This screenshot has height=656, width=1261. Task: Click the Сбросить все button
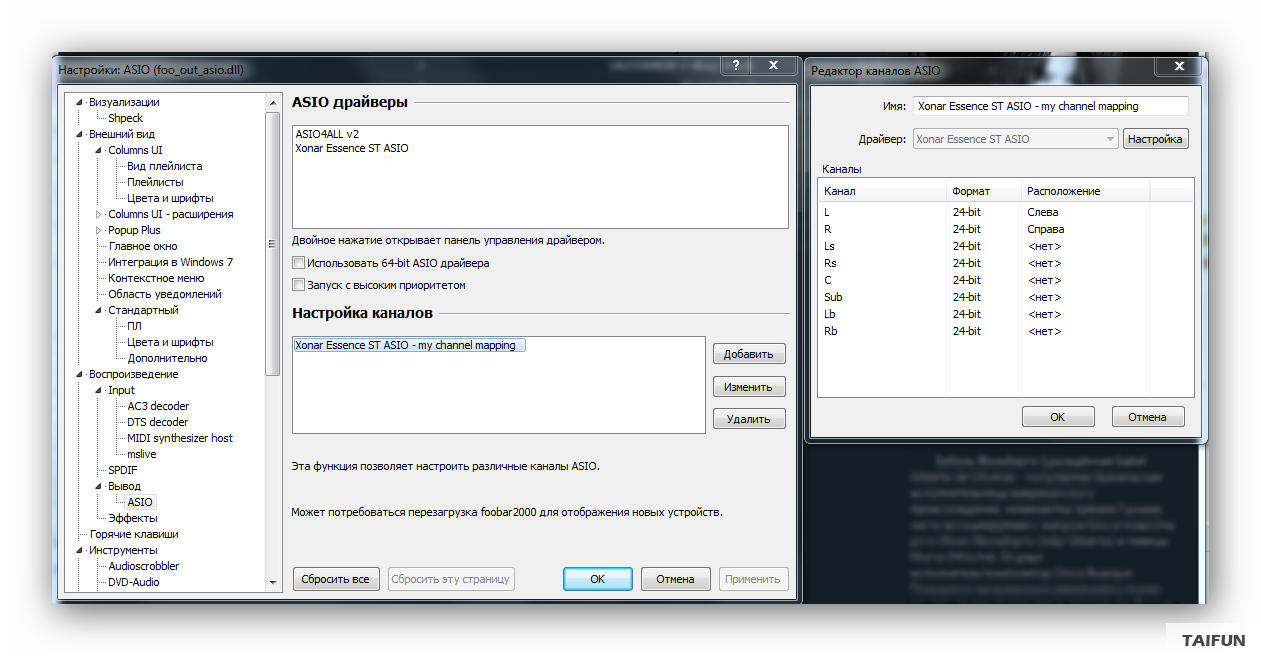point(336,579)
